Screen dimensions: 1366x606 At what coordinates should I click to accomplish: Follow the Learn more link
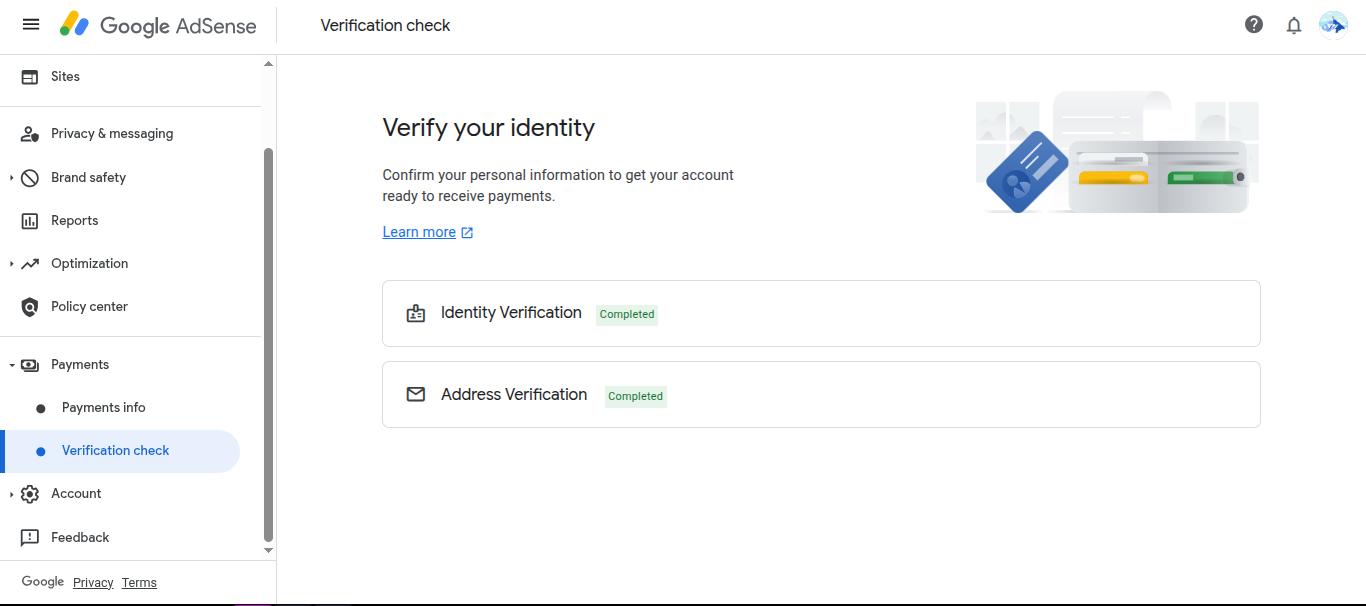tap(419, 232)
